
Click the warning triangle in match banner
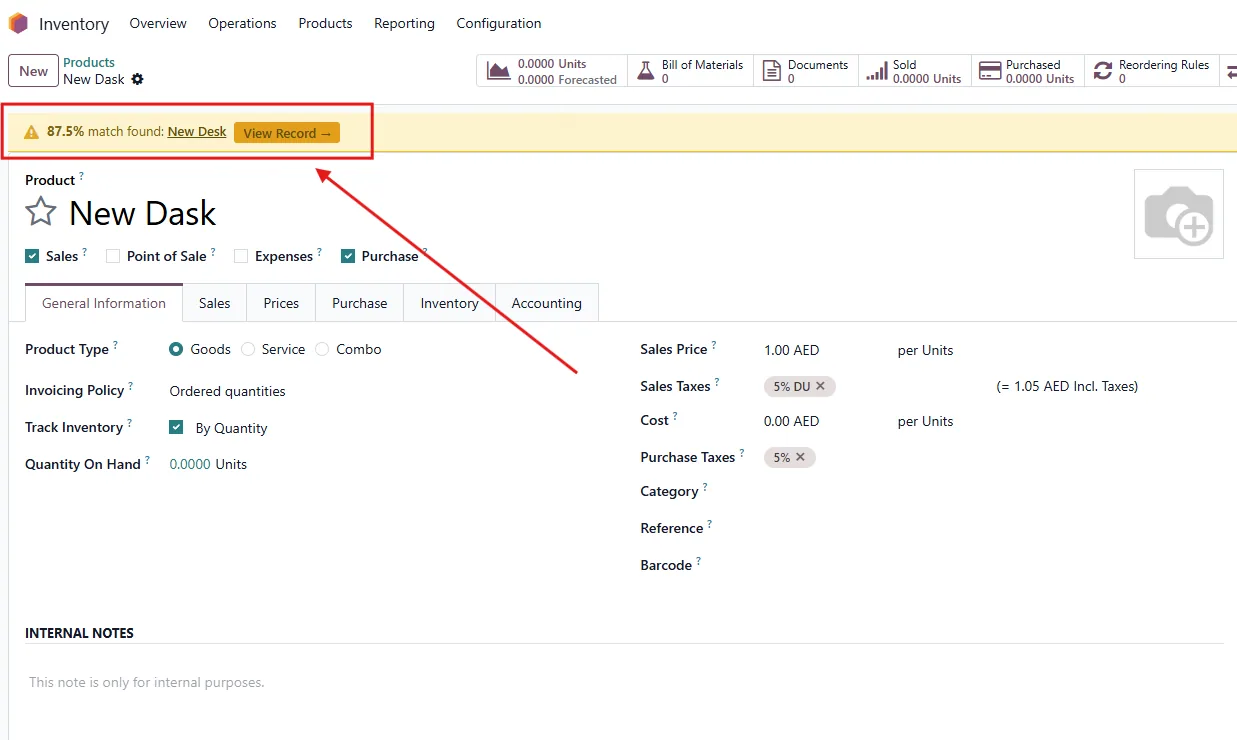pyautogui.click(x=32, y=132)
